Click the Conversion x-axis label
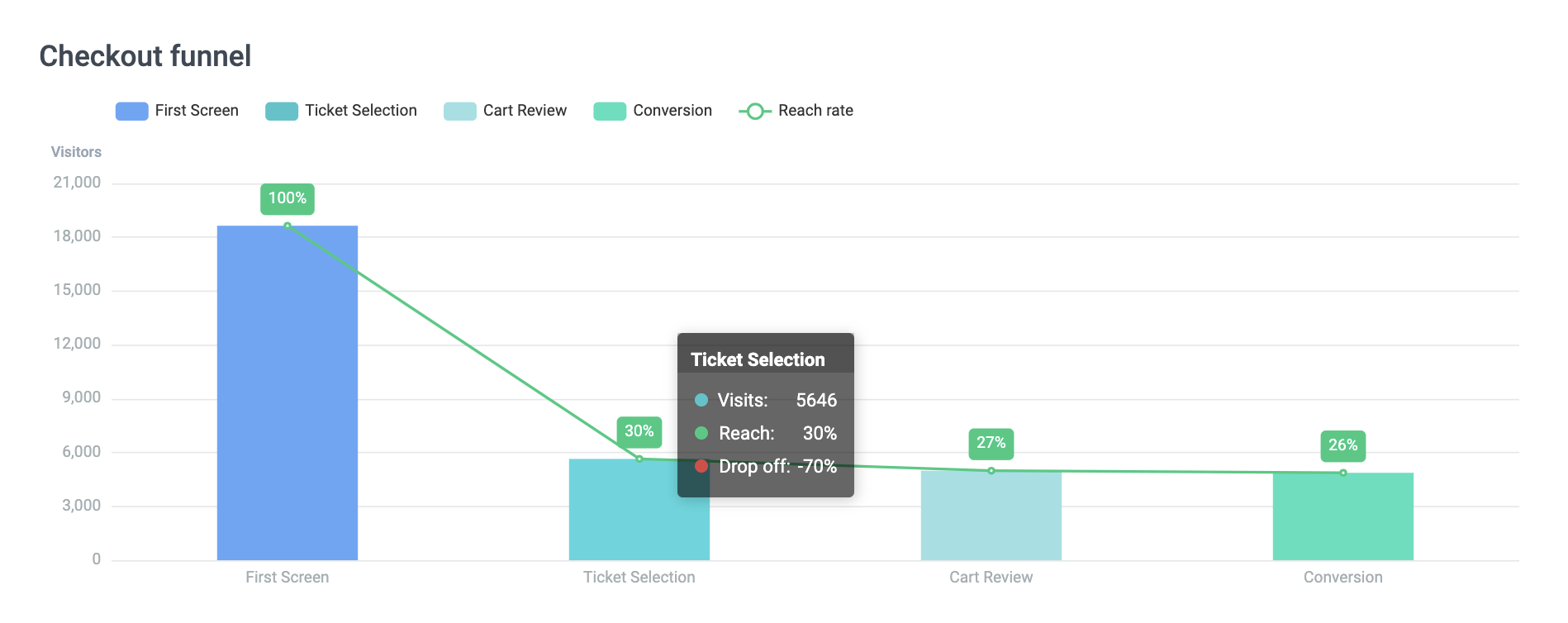Screen dimensions: 1568x623 pos(1343,578)
